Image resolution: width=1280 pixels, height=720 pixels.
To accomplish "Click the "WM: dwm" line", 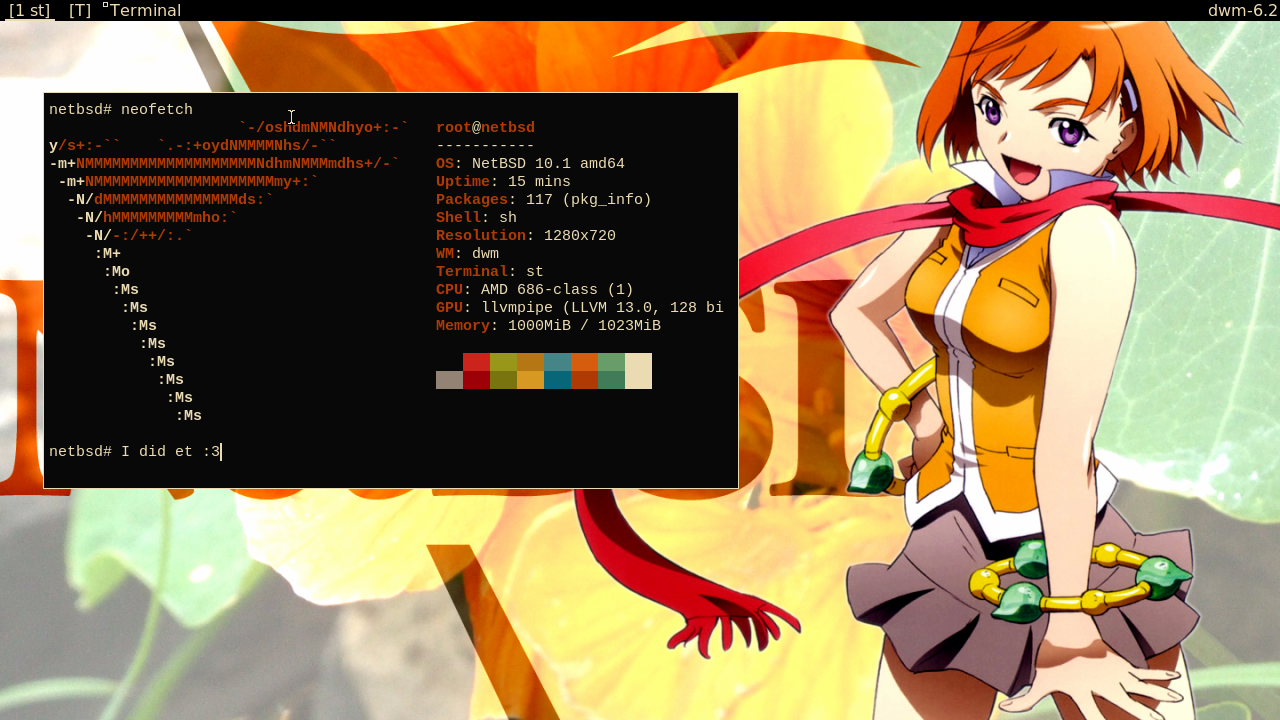I will [467, 254].
